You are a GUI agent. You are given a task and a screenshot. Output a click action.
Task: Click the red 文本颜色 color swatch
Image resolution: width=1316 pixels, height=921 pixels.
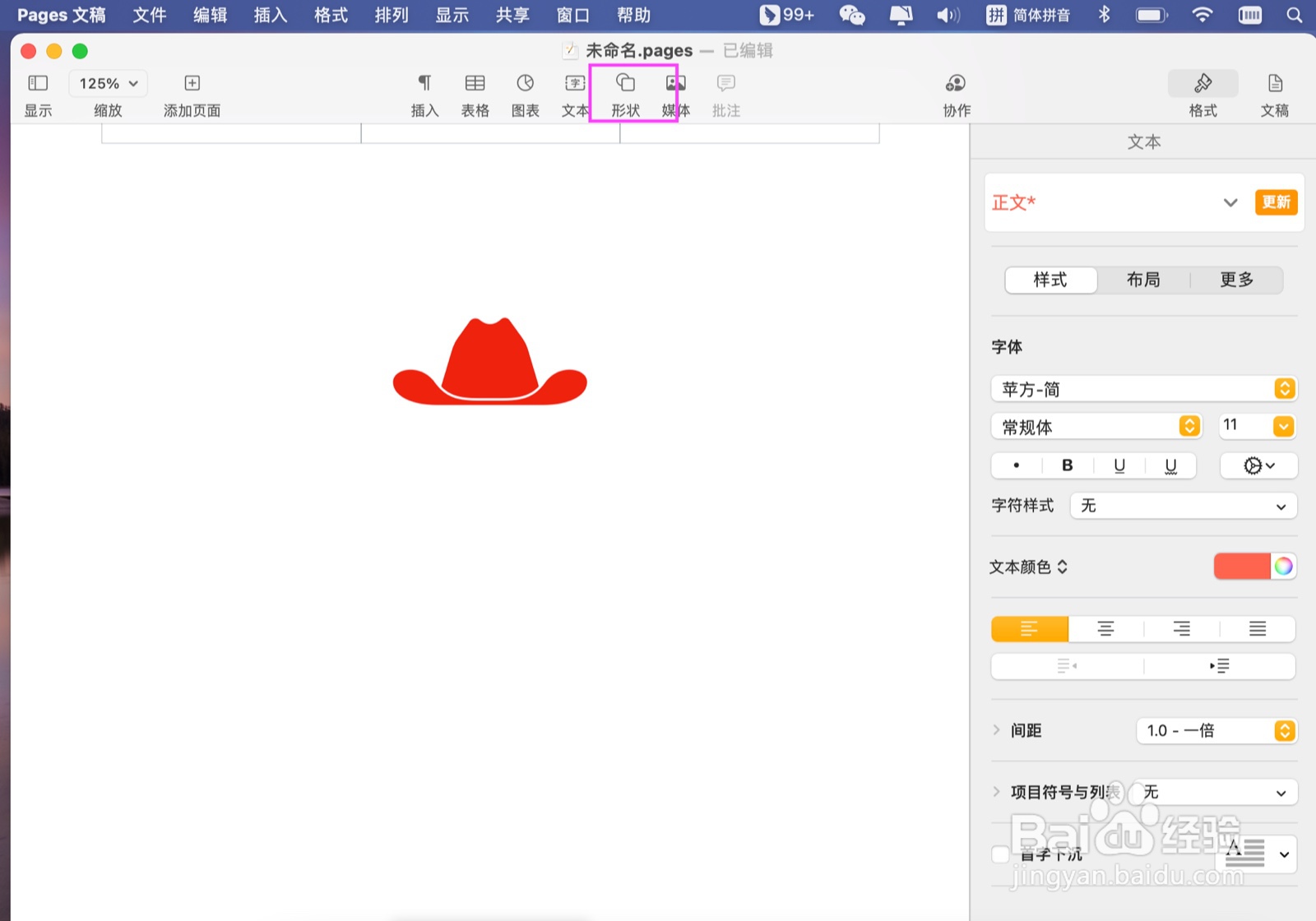[x=1242, y=566]
